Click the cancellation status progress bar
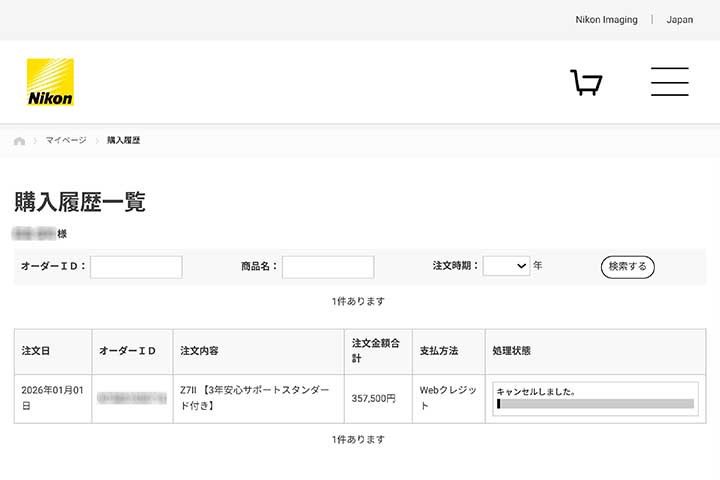 point(595,404)
